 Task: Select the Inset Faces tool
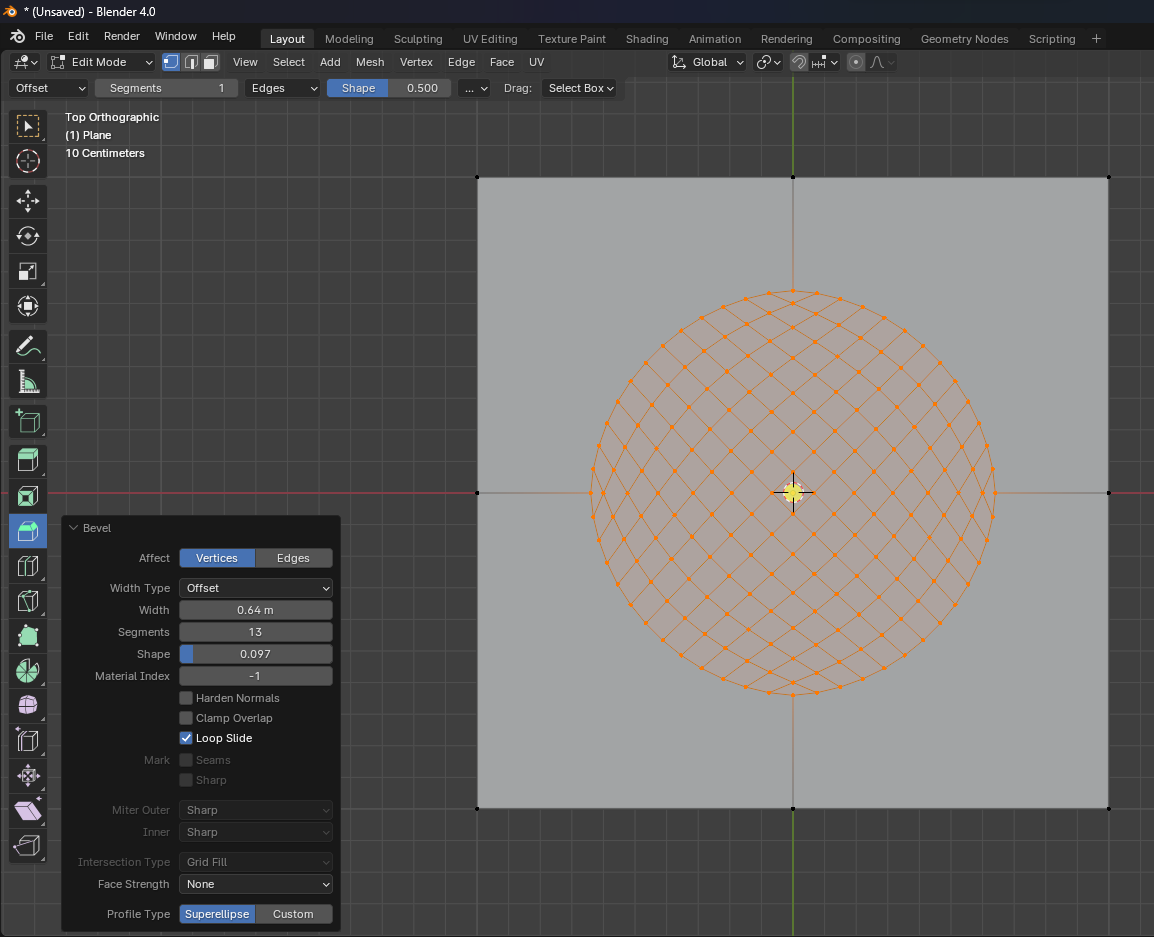click(27, 495)
